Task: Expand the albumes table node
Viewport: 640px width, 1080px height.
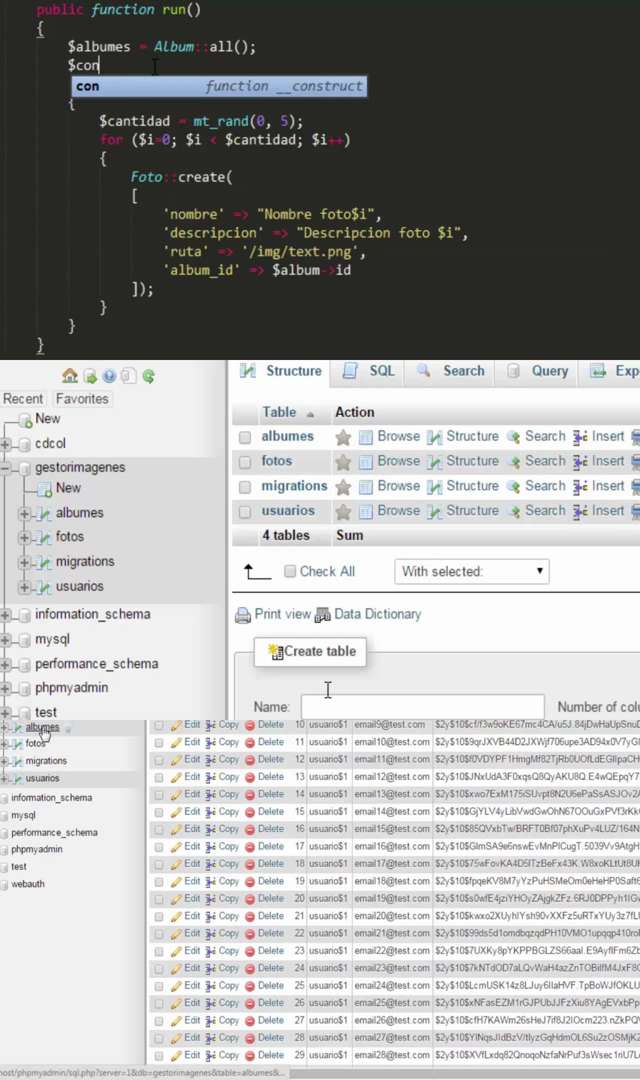Action: point(24,514)
